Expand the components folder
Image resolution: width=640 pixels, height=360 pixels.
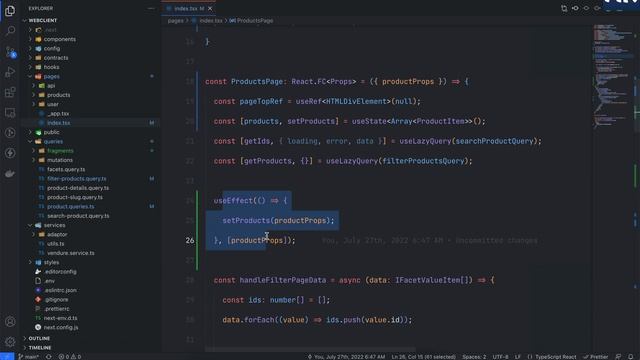point(60,39)
